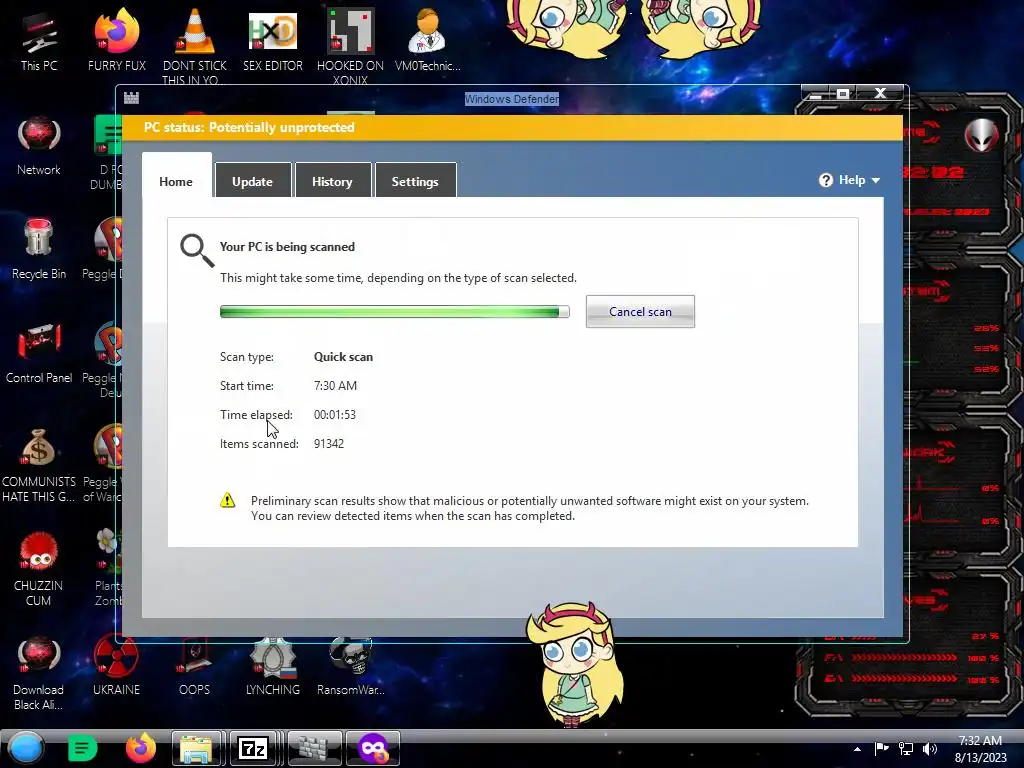Switch to the History tab
This screenshot has height=768, width=1024.
coord(332,180)
